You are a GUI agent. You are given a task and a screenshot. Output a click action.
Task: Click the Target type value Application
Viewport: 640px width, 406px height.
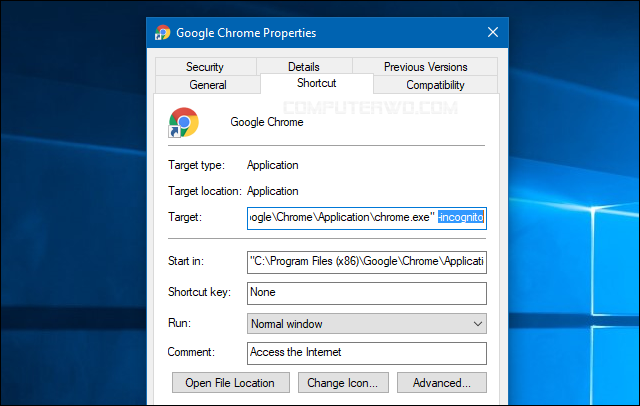click(273, 165)
